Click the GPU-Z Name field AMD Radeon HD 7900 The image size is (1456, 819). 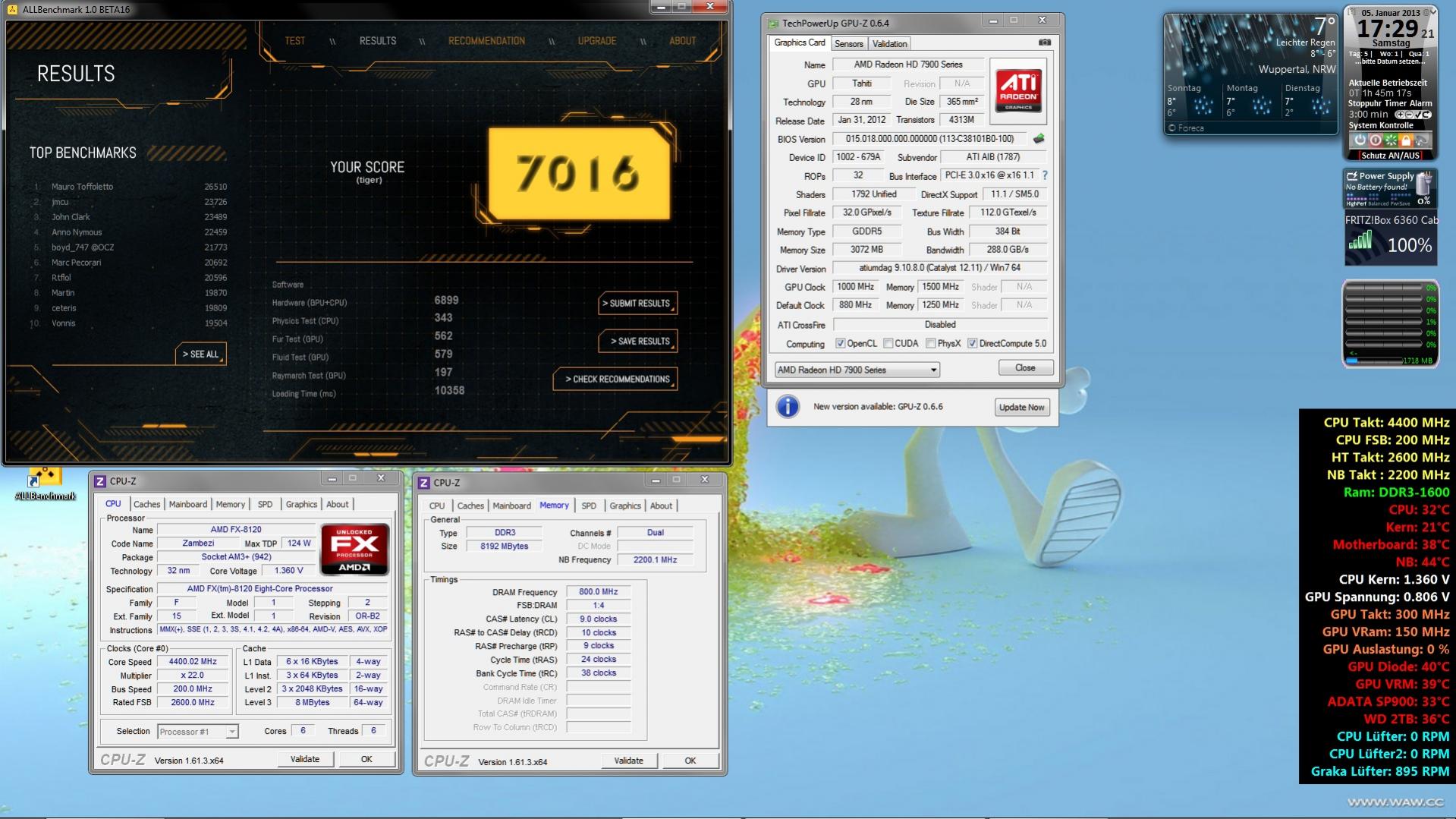click(908, 65)
